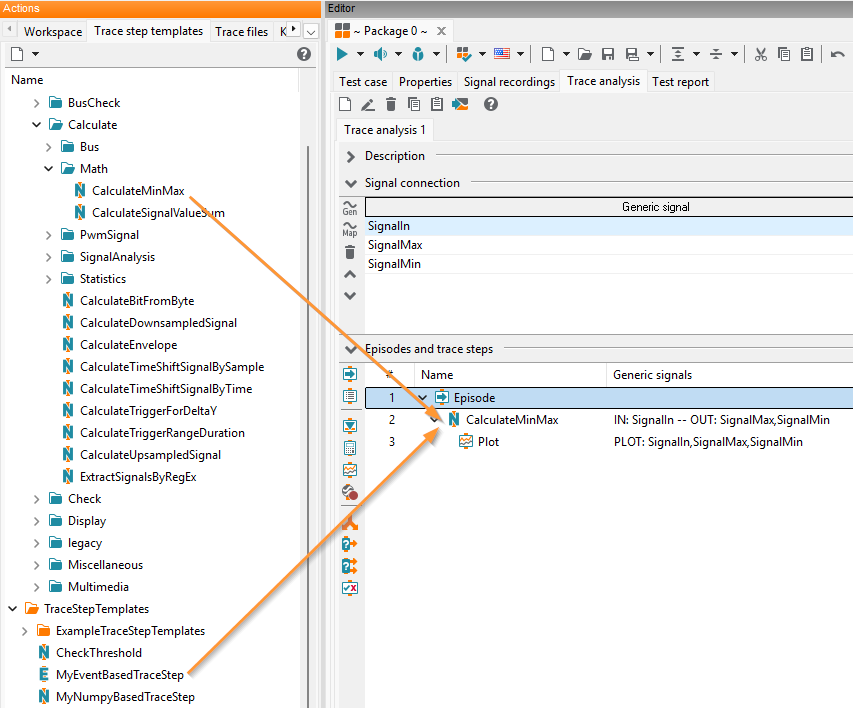Expand the BusCheck folder
853x708 pixels.
click(x=36, y=103)
